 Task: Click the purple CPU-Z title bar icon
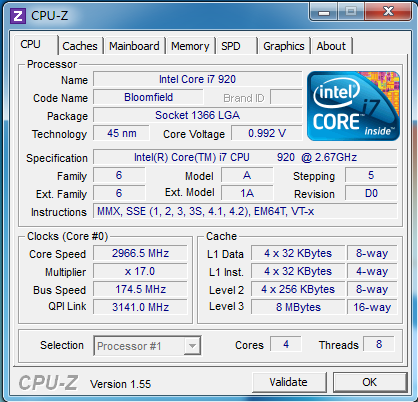[18, 16]
